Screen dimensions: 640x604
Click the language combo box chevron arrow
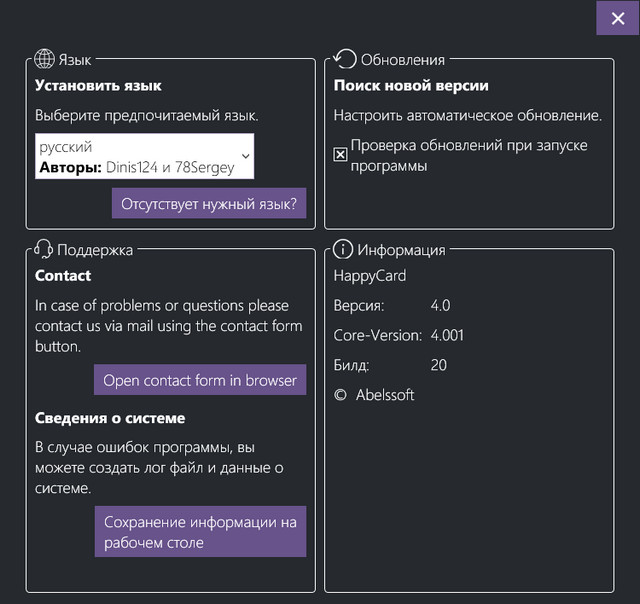[x=245, y=157]
